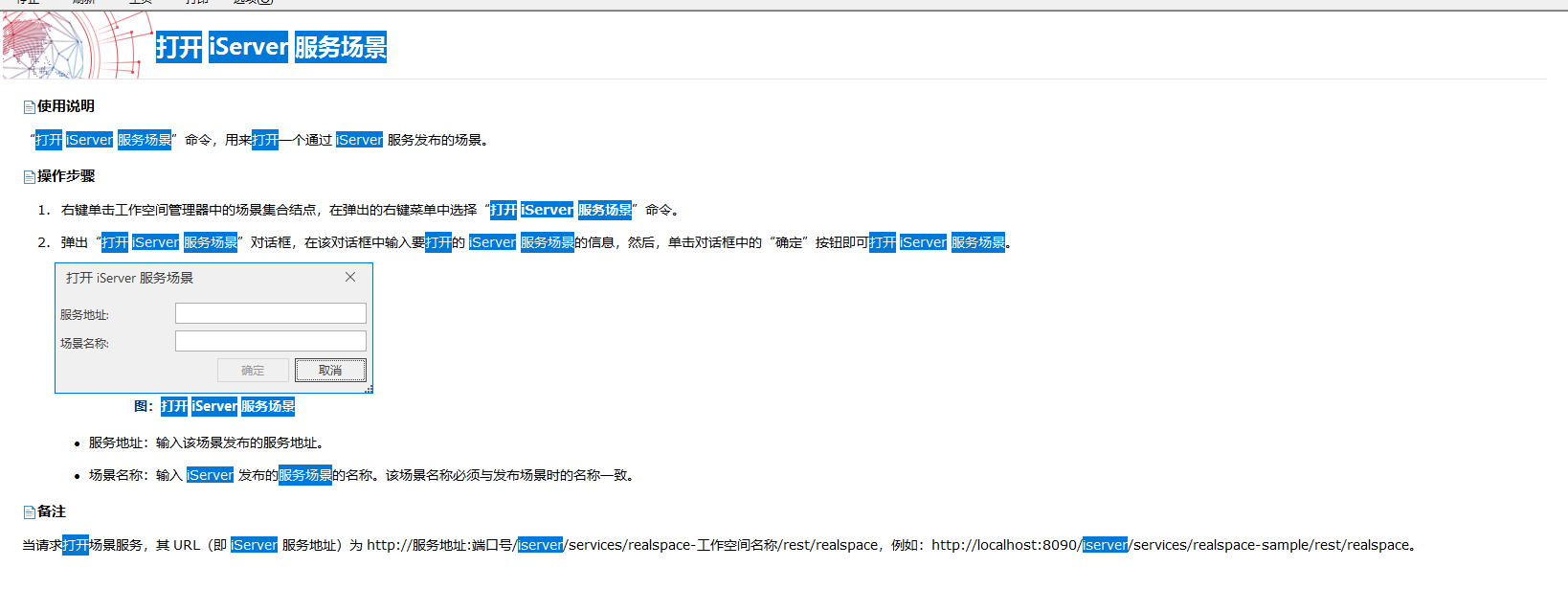Click the 确定 button in the dialog
Viewport: 1568px width, 590px height.
[x=253, y=370]
